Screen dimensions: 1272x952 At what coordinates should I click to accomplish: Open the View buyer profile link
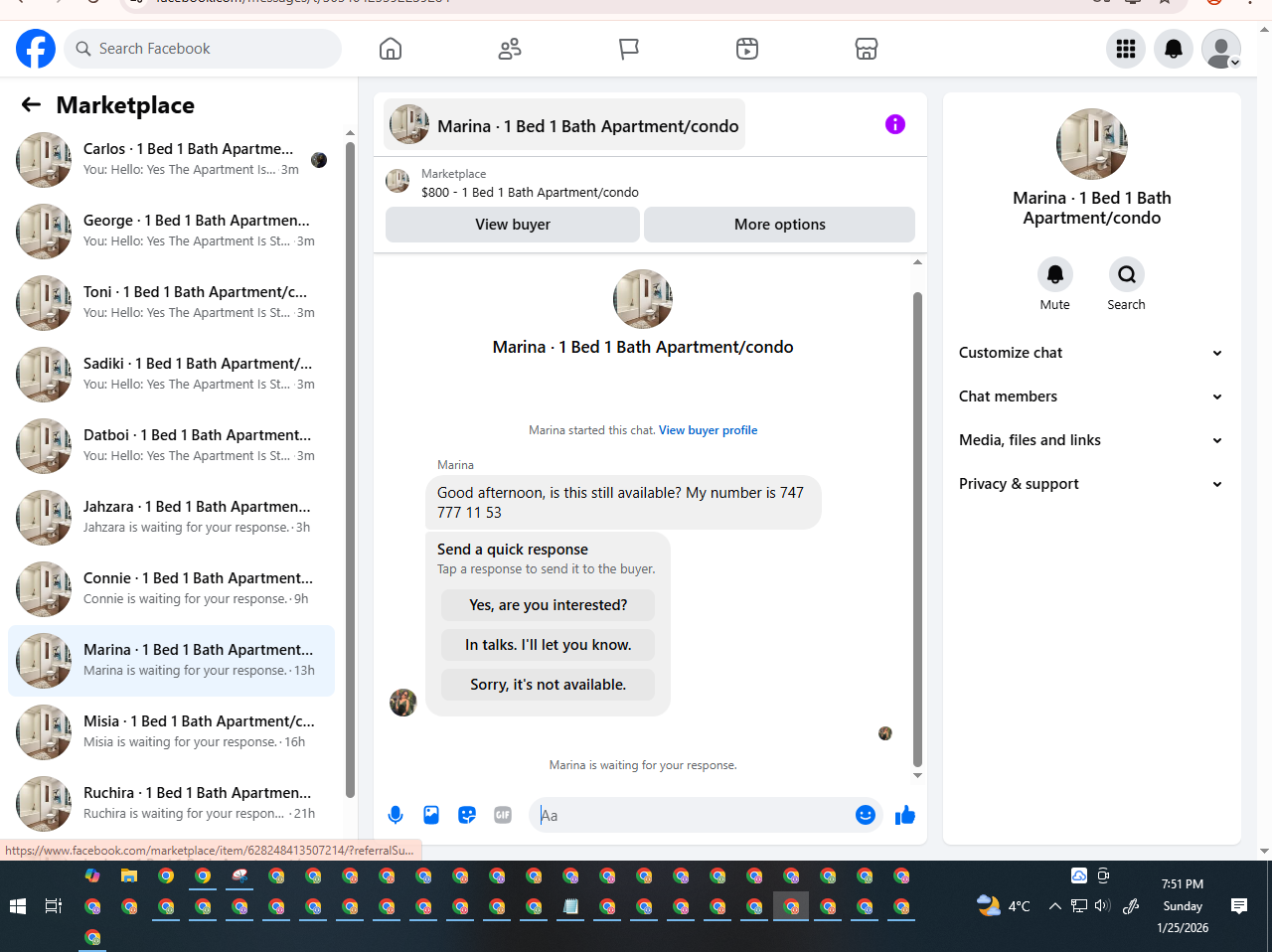coord(709,430)
